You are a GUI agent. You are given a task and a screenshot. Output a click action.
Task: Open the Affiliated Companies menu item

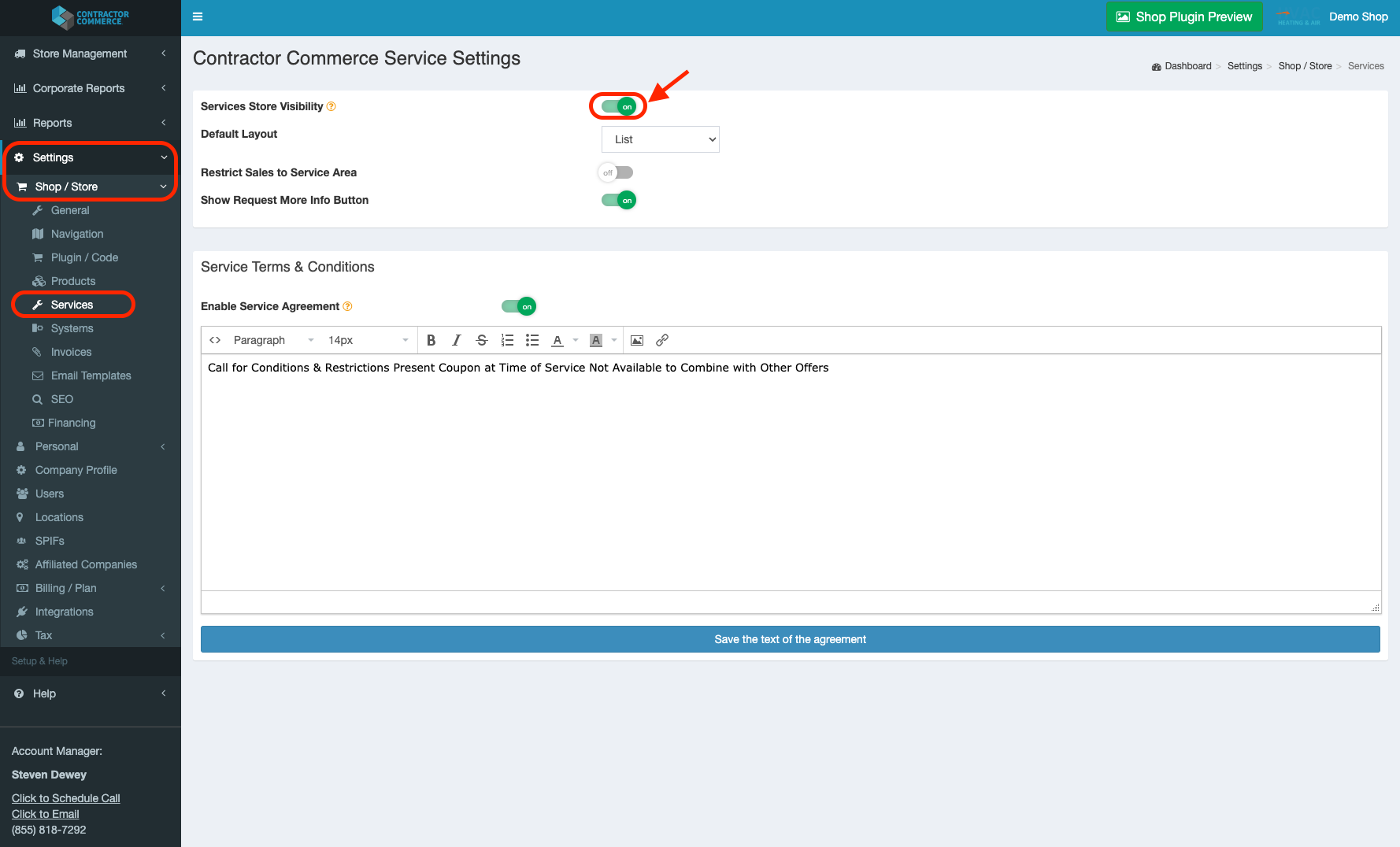(86, 564)
